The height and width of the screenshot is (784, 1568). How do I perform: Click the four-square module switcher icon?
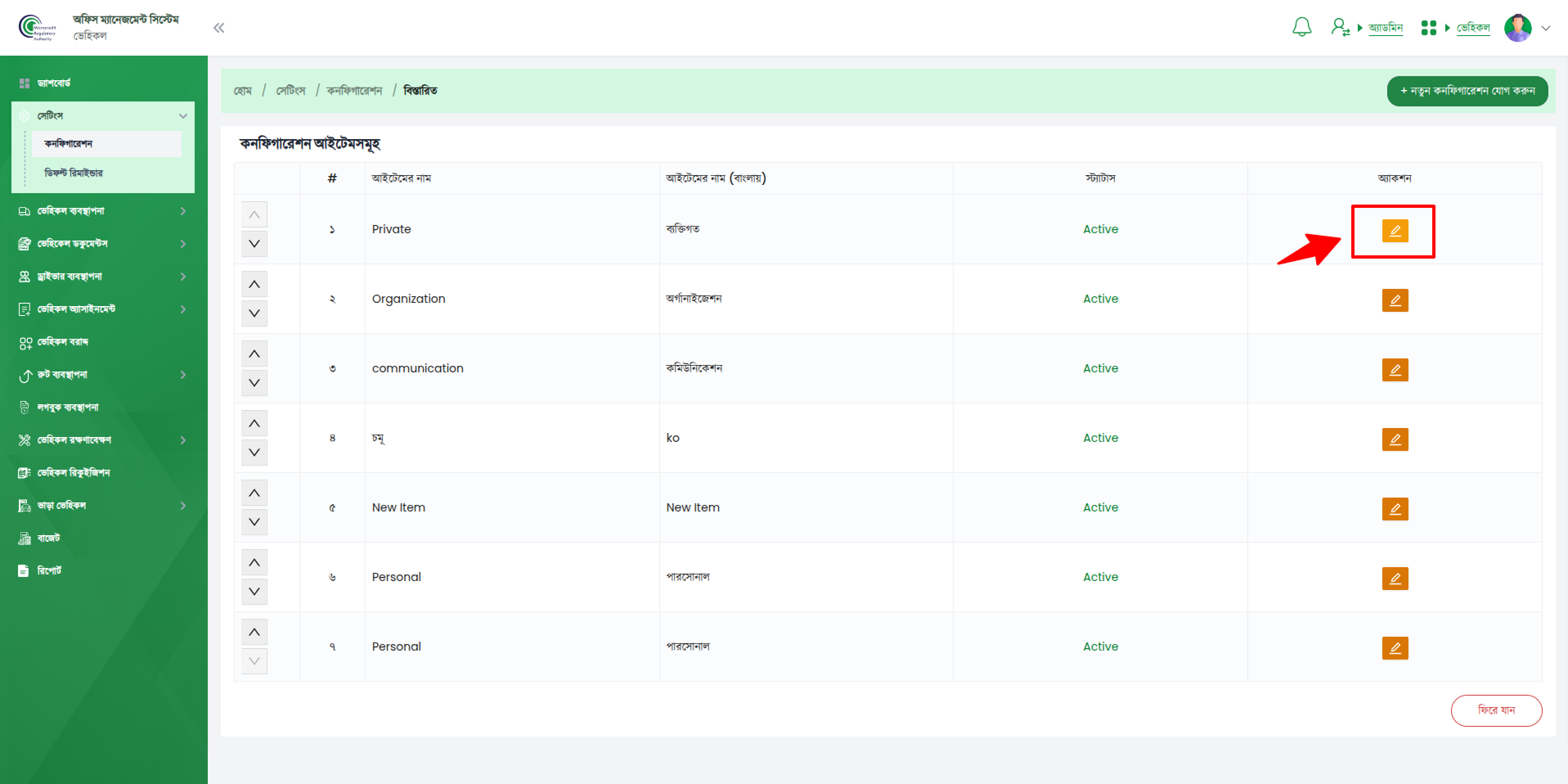(1428, 28)
